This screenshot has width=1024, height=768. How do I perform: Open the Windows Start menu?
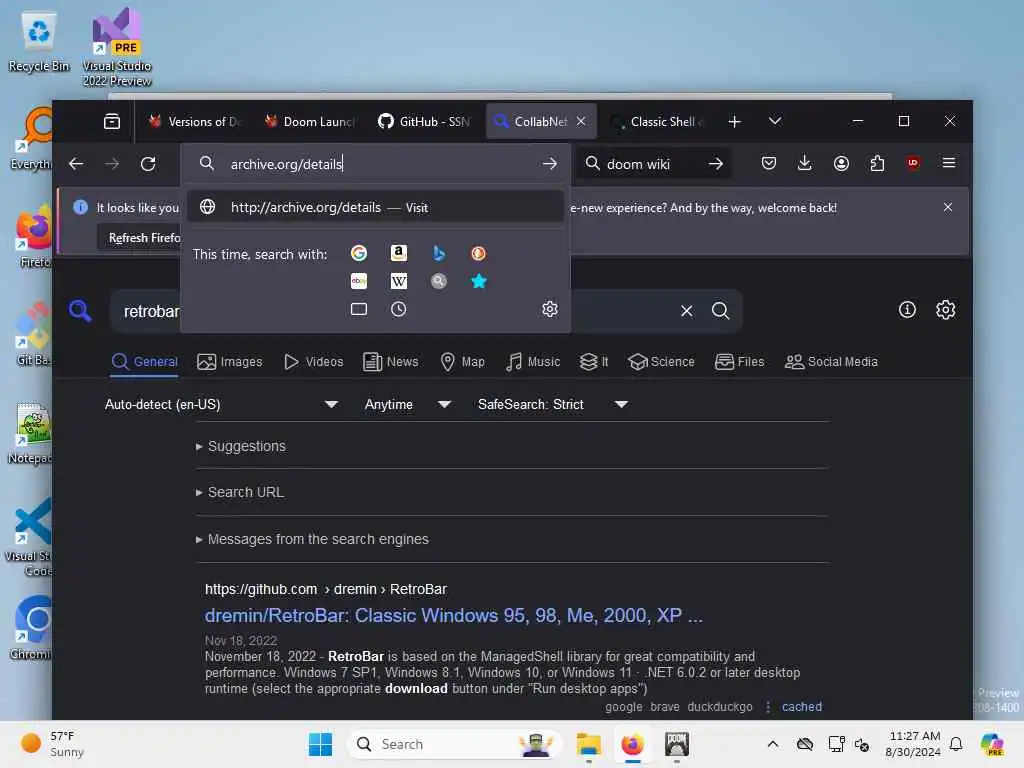click(320, 744)
